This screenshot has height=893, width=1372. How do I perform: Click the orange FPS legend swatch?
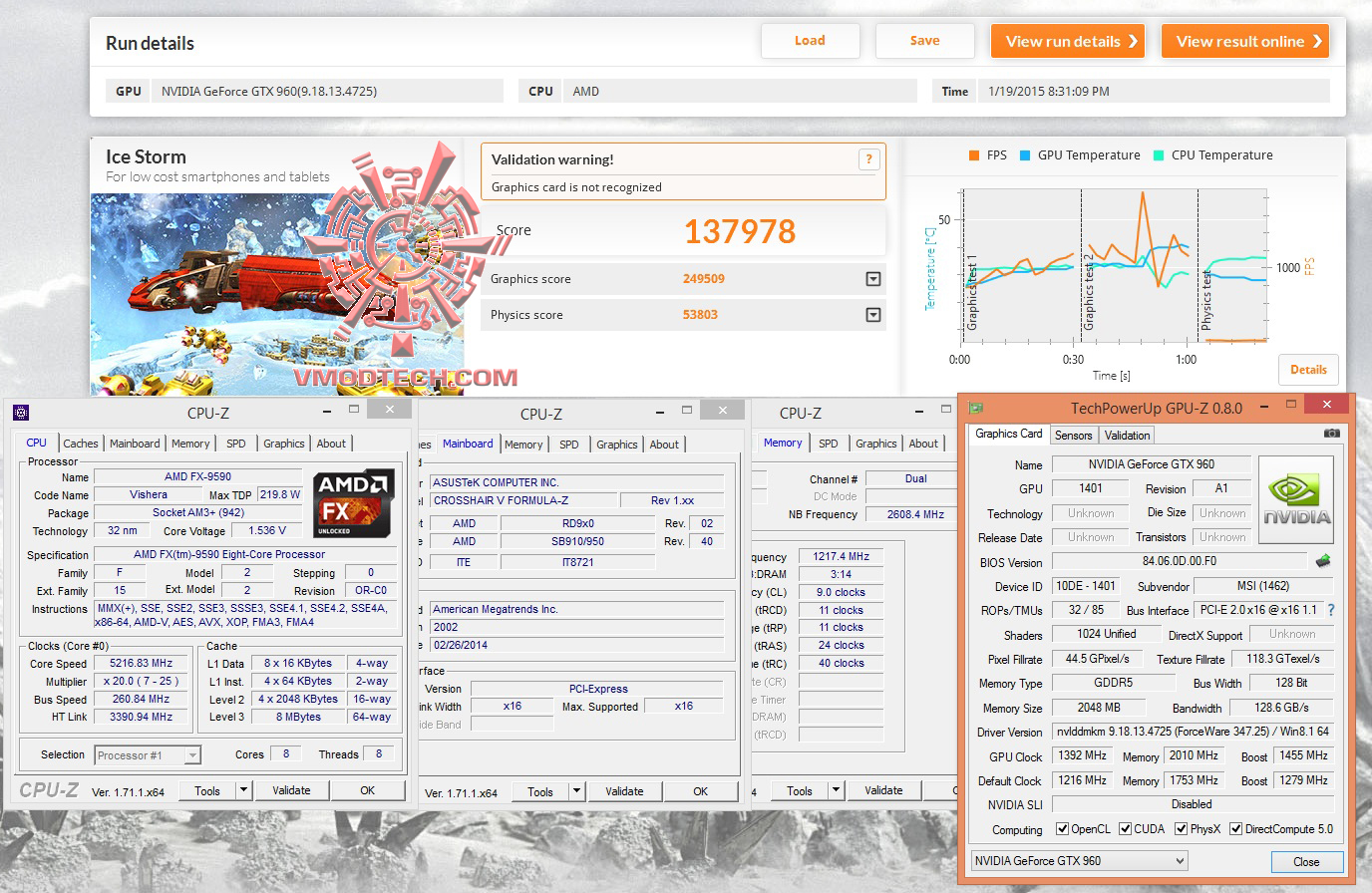[x=974, y=155]
